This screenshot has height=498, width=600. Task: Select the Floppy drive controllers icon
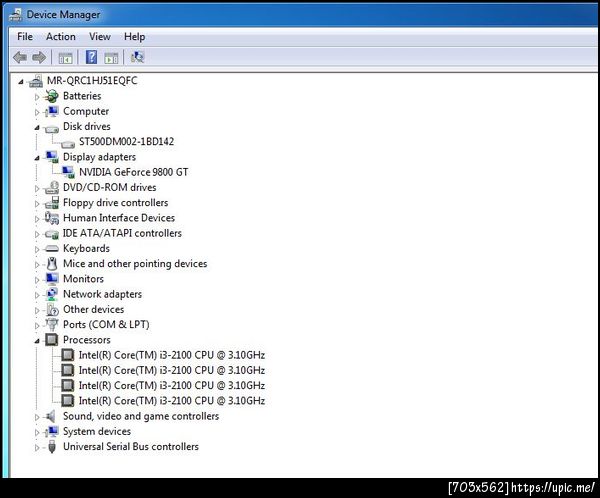point(52,203)
